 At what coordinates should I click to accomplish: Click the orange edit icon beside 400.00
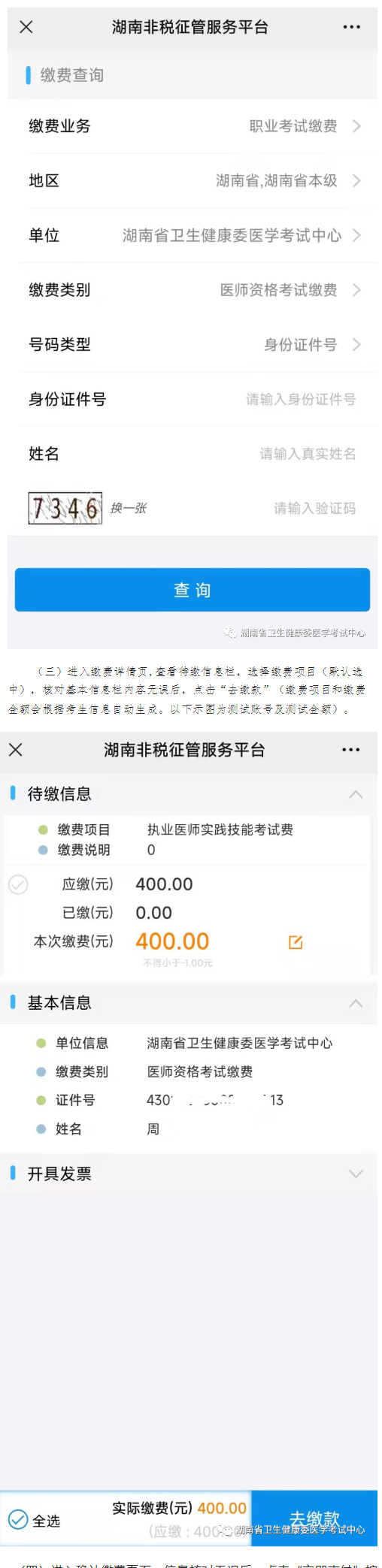pyautogui.click(x=296, y=942)
